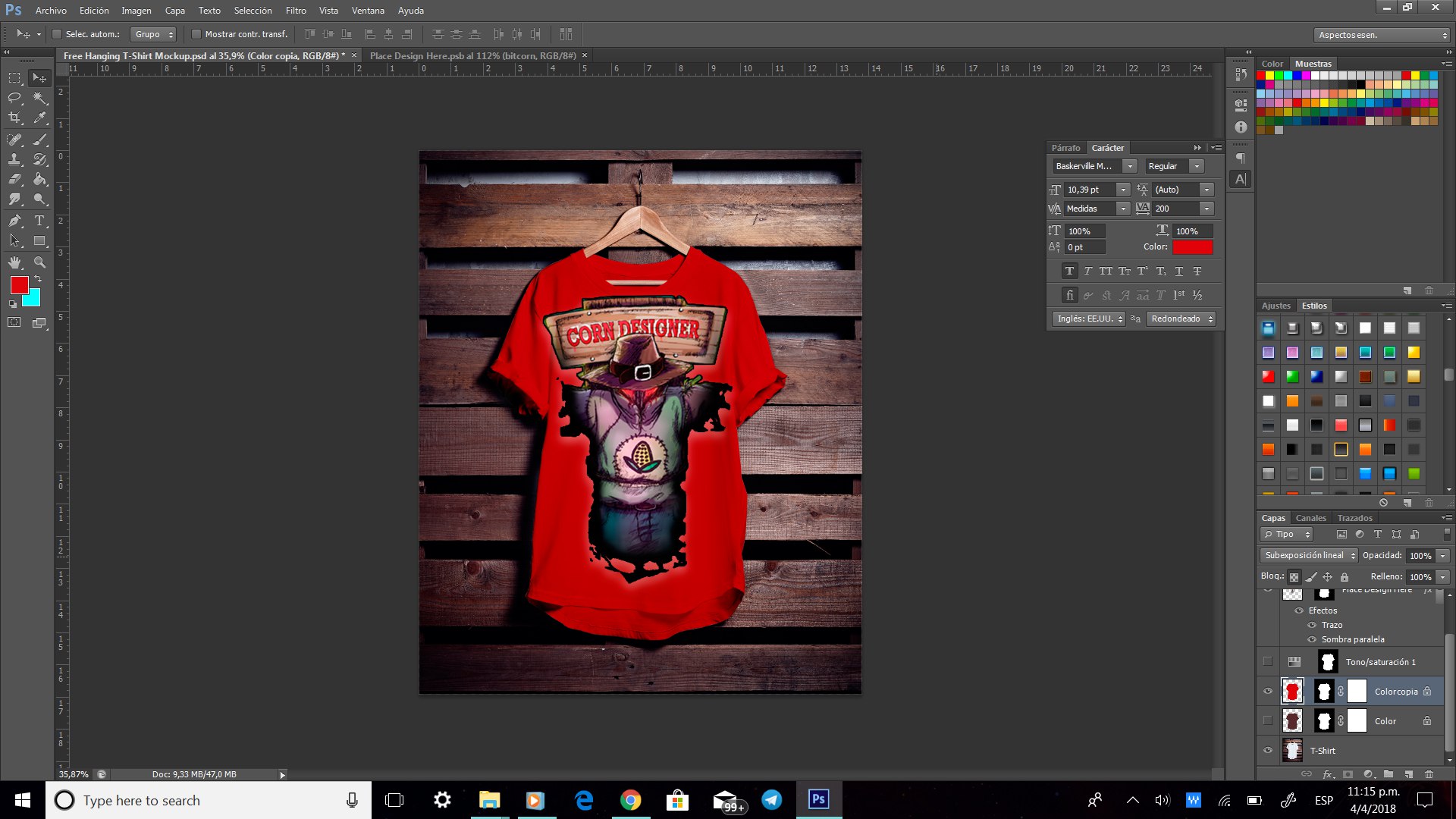Hide the Sombra paralela effect
The width and height of the screenshot is (1456, 819).
[x=1312, y=639]
